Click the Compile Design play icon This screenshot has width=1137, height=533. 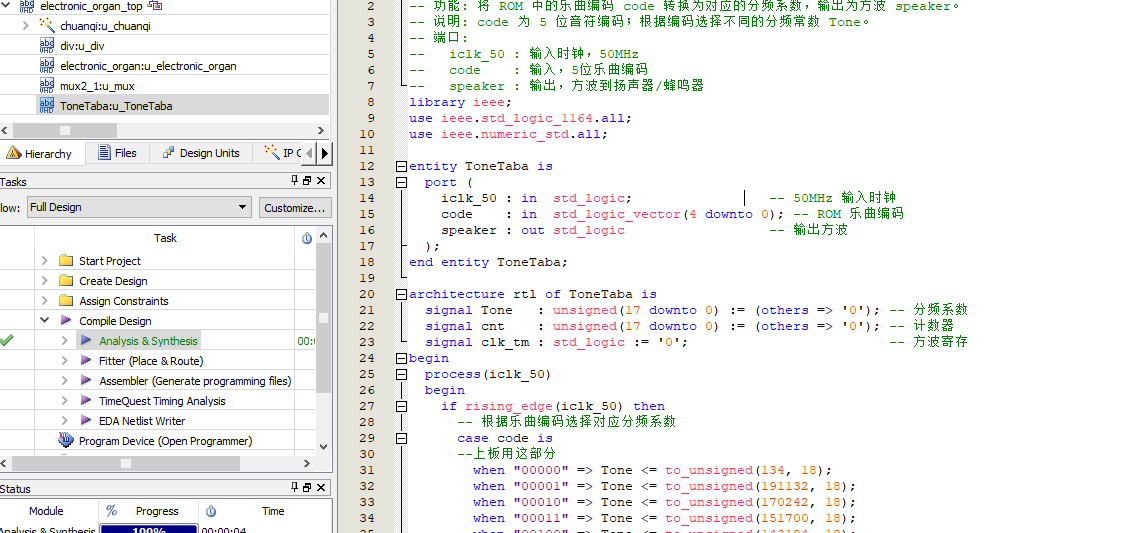coord(66,321)
